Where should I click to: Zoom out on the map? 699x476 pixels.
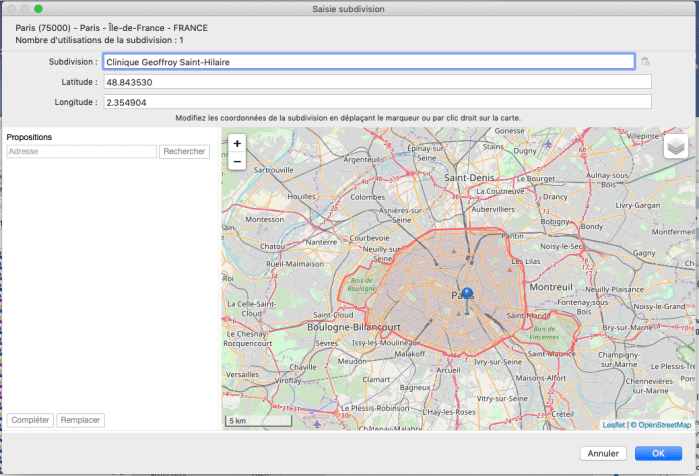click(x=237, y=160)
